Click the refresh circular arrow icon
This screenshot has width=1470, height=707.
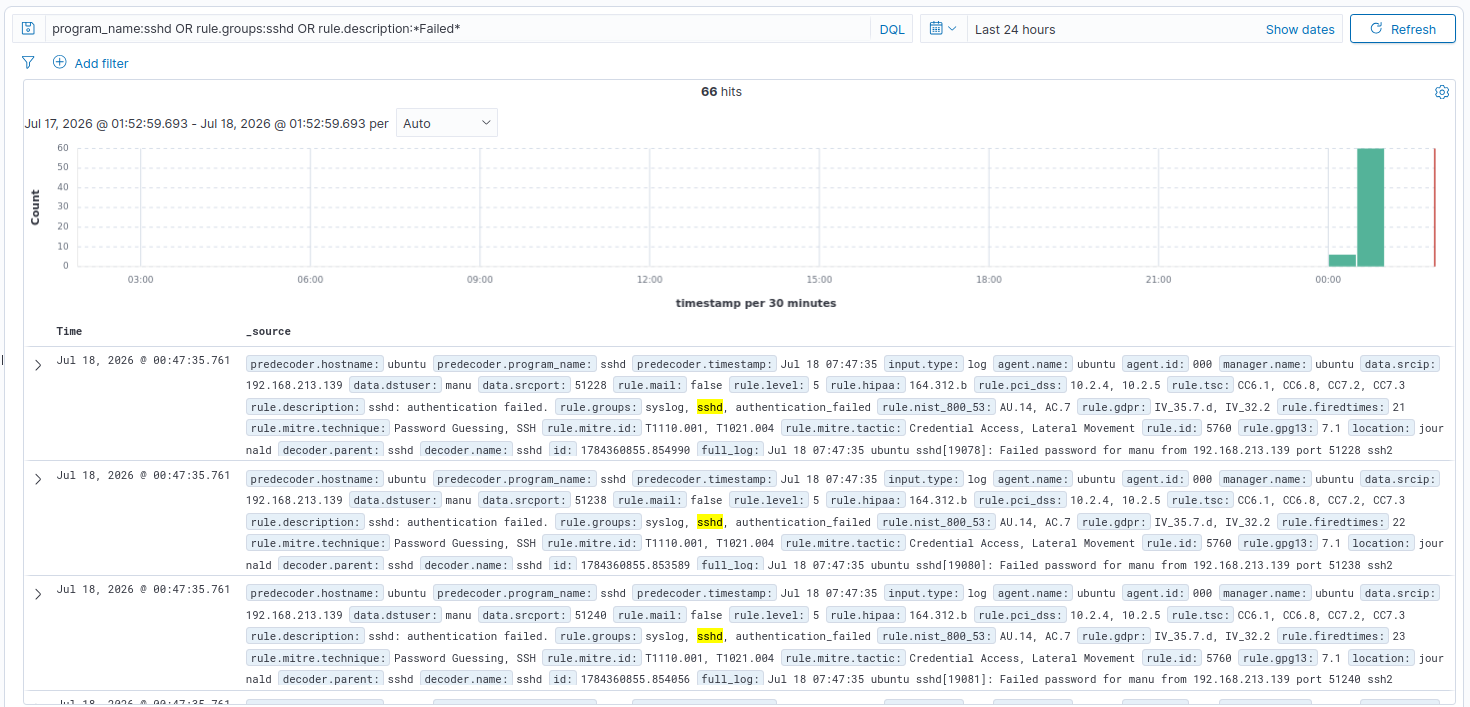click(1376, 29)
